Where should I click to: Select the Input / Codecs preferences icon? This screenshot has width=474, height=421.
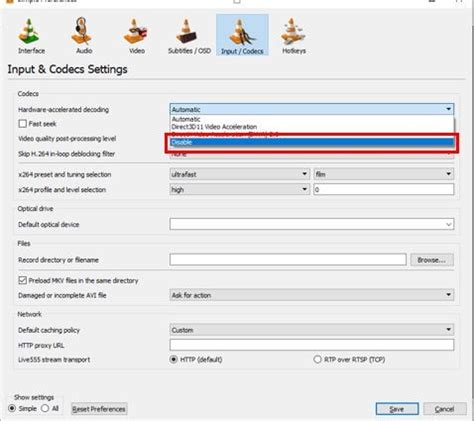[x=242, y=35]
